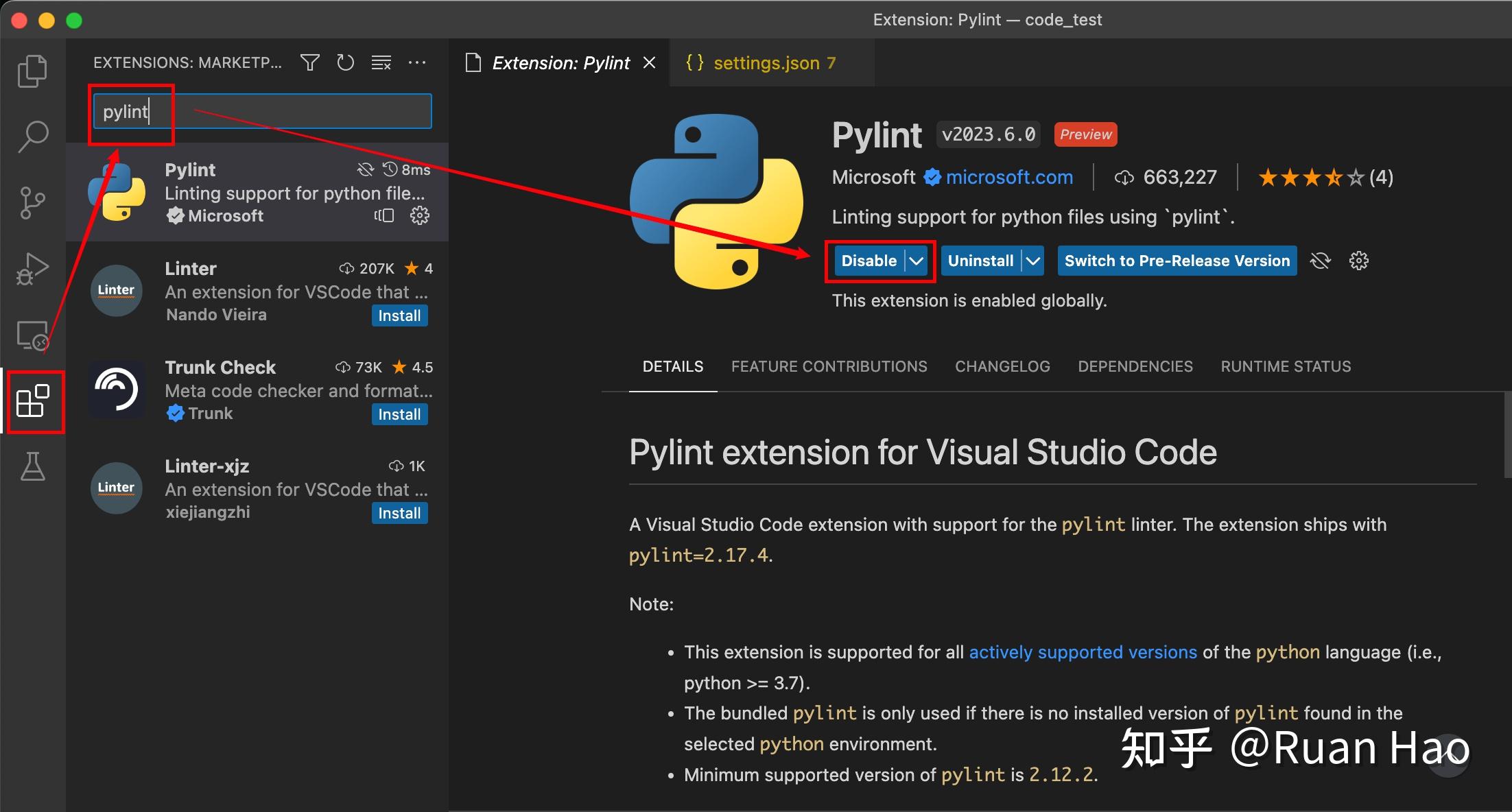The height and width of the screenshot is (812, 1512).
Task: Open the extensions filter icon
Action: coord(309,62)
